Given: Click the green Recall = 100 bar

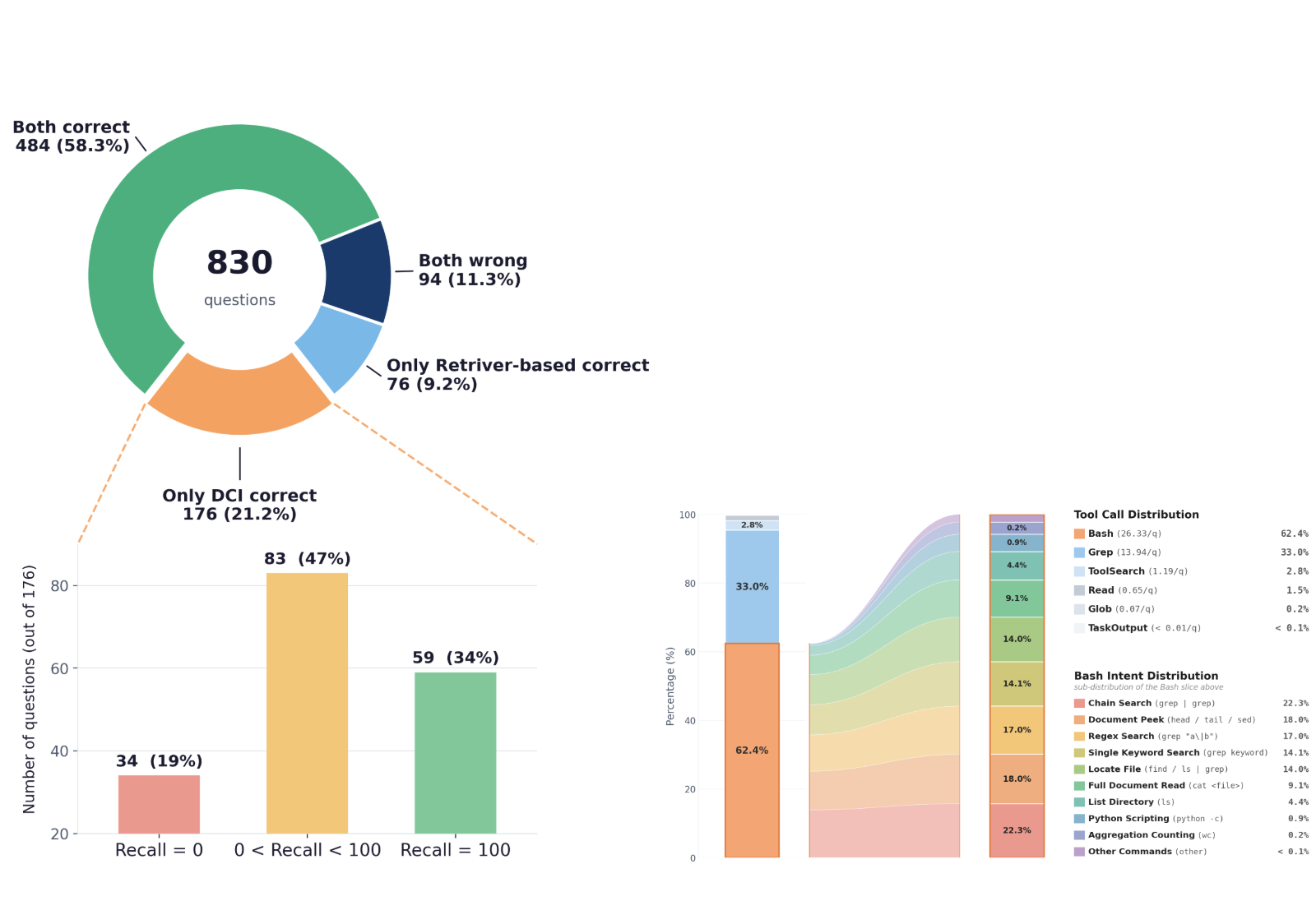Looking at the screenshot, I should 455,753.
